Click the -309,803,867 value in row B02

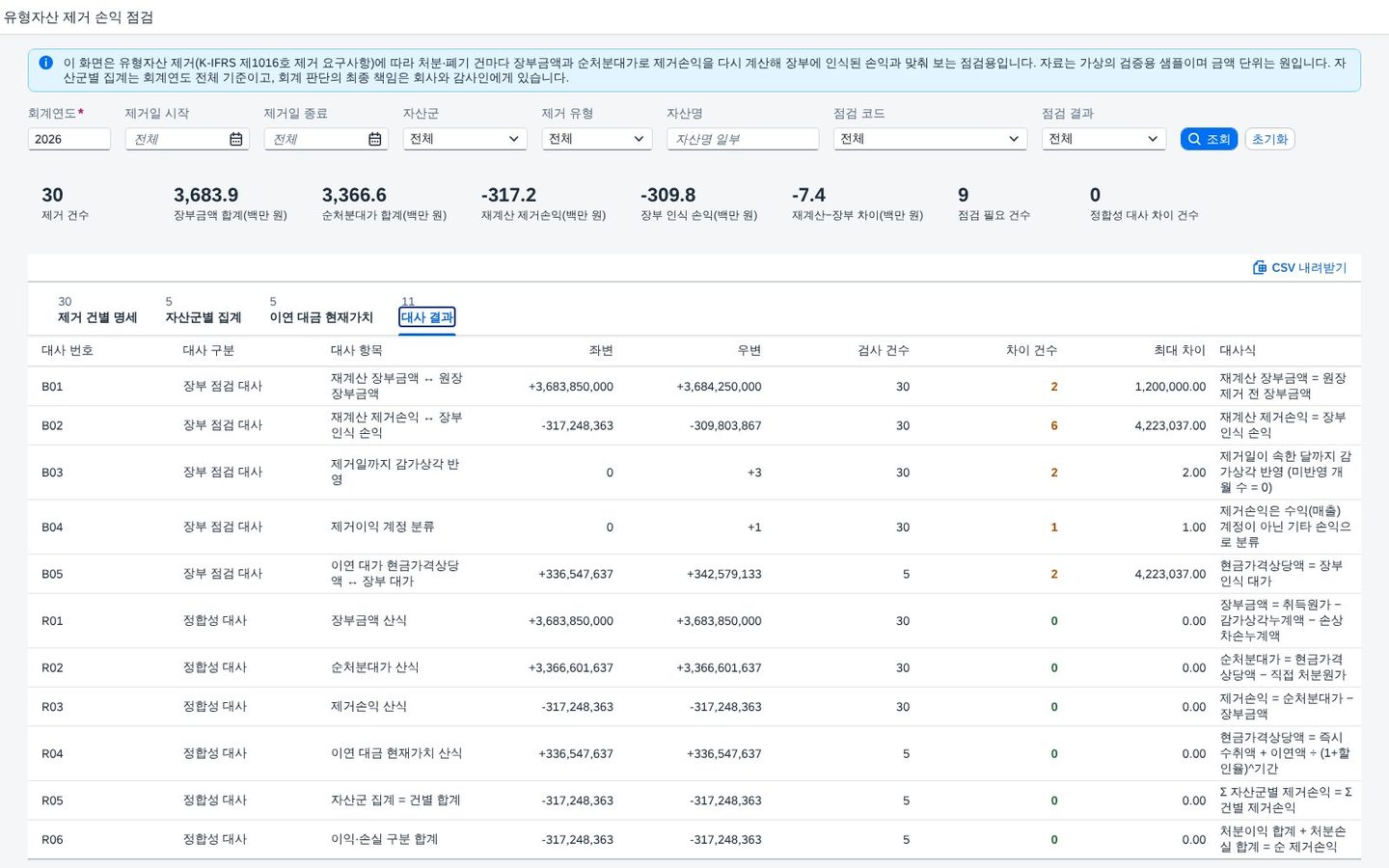tap(725, 425)
